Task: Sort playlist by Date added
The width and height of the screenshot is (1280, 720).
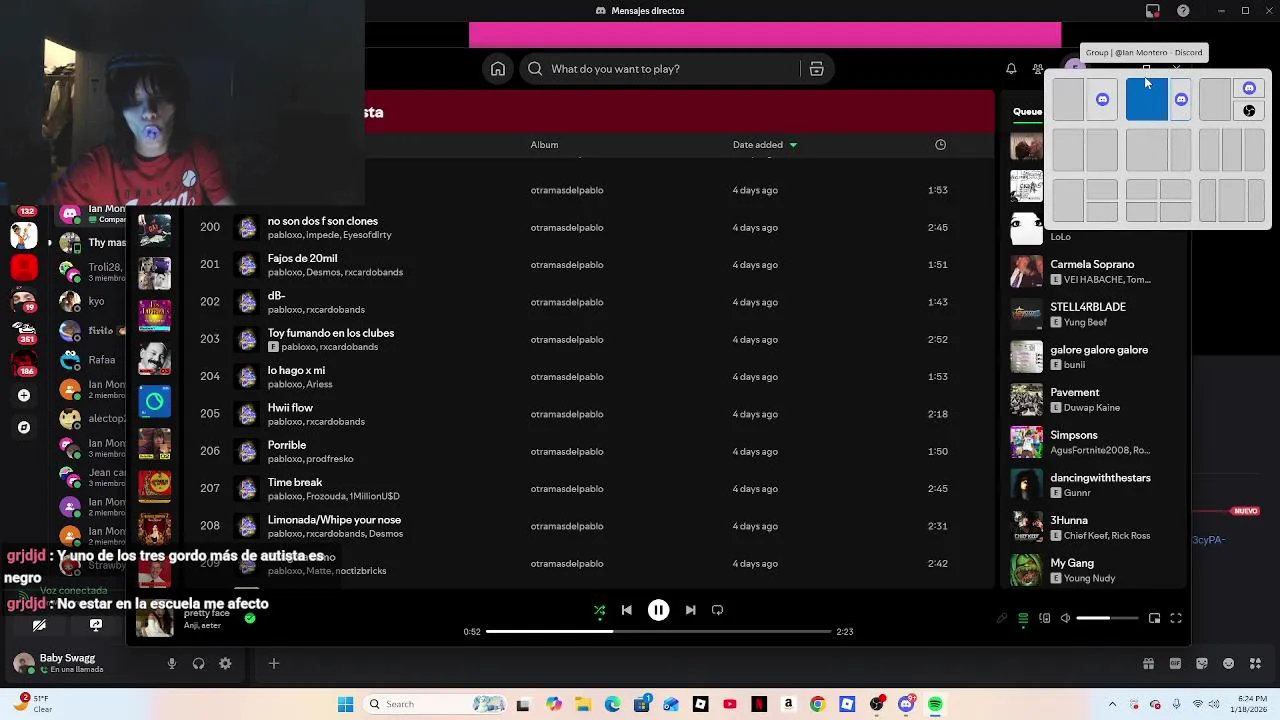Action: [x=765, y=145]
